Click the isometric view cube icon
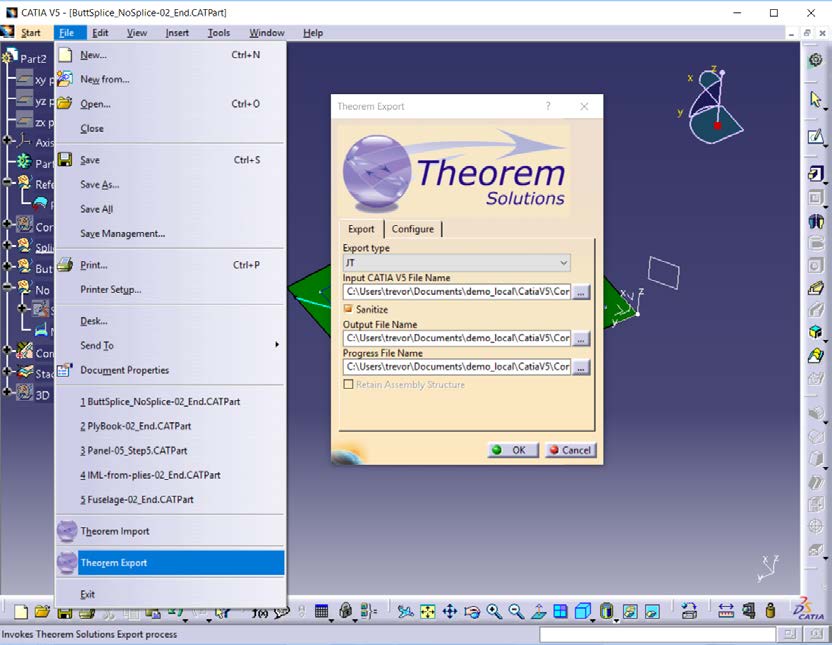 point(583,612)
